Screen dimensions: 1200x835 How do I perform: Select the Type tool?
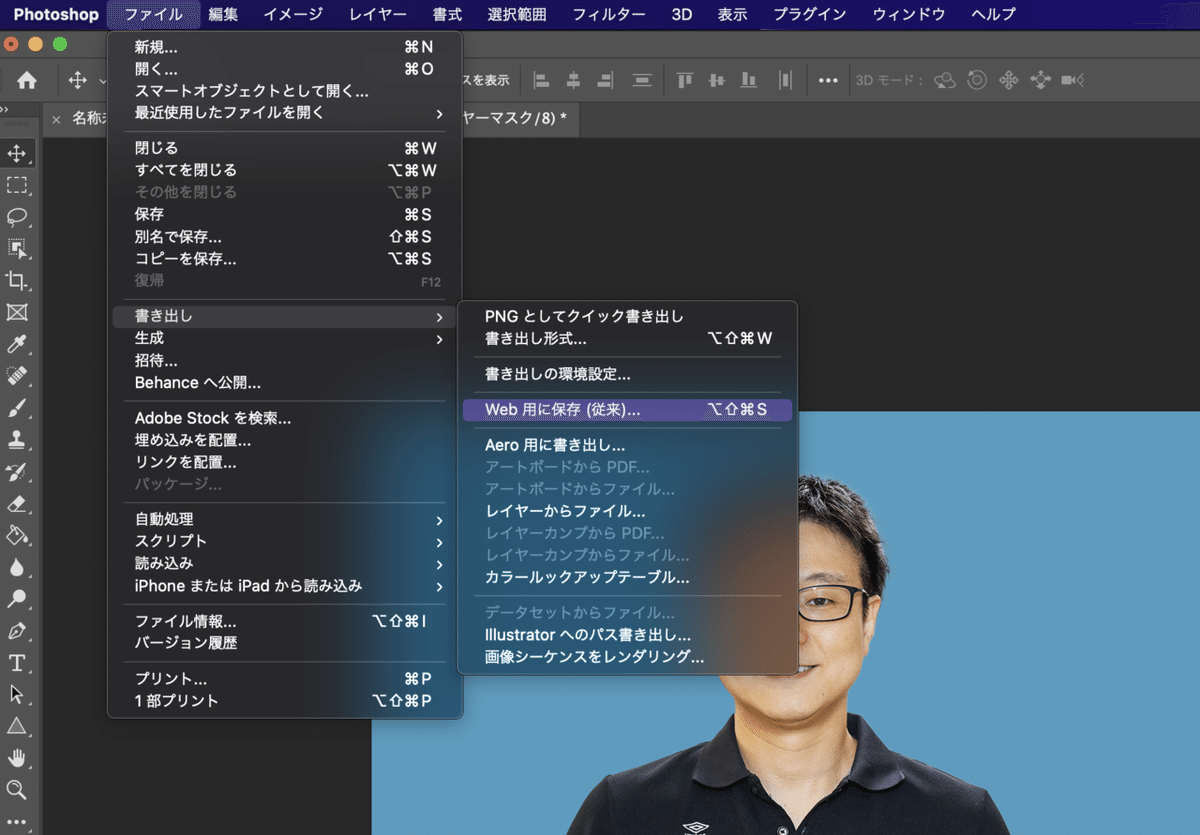(17, 663)
